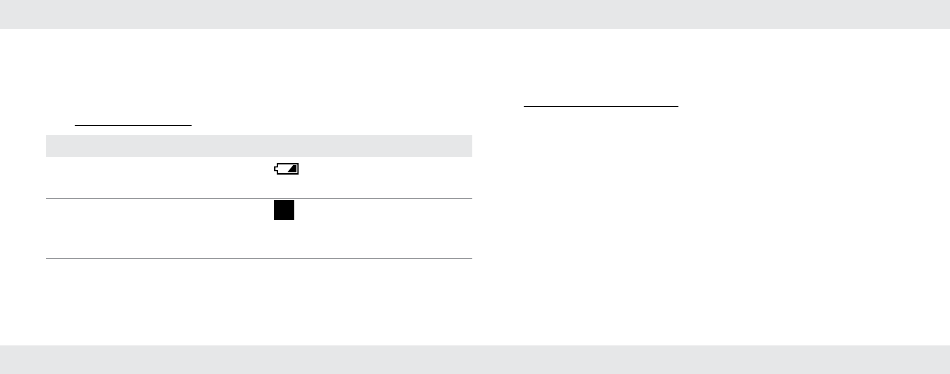
Task: Select the gray table header row
Action: click(259, 146)
